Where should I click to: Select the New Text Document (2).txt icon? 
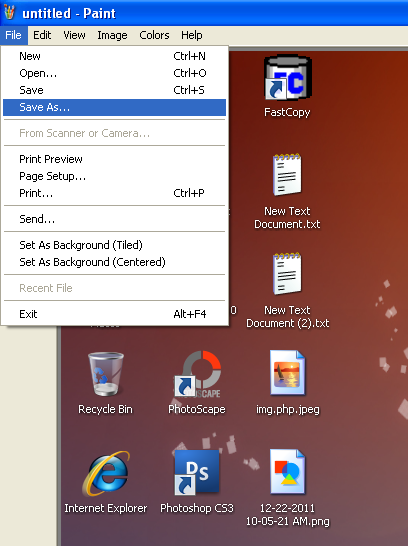point(287,274)
